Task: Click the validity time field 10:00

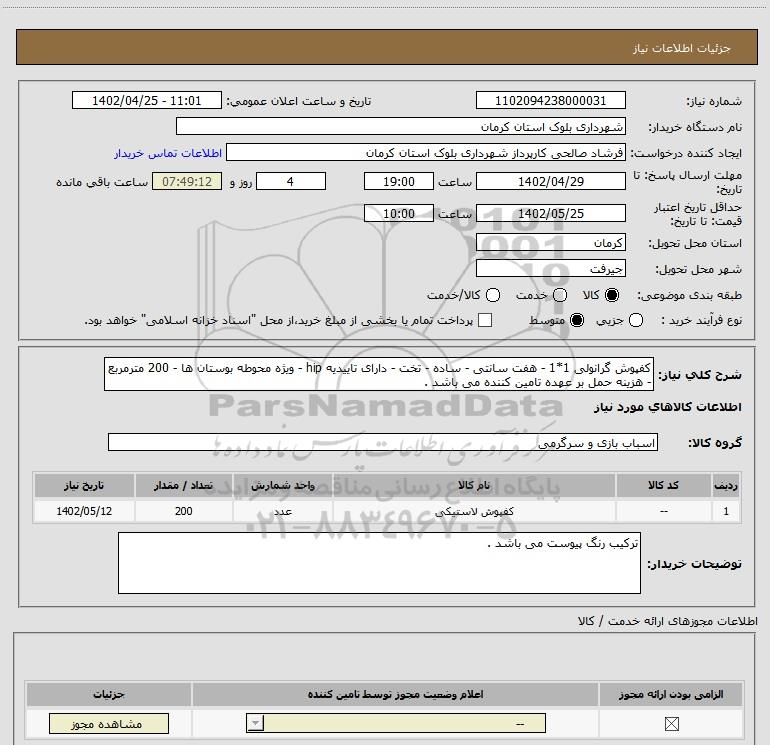Action: tap(399, 213)
